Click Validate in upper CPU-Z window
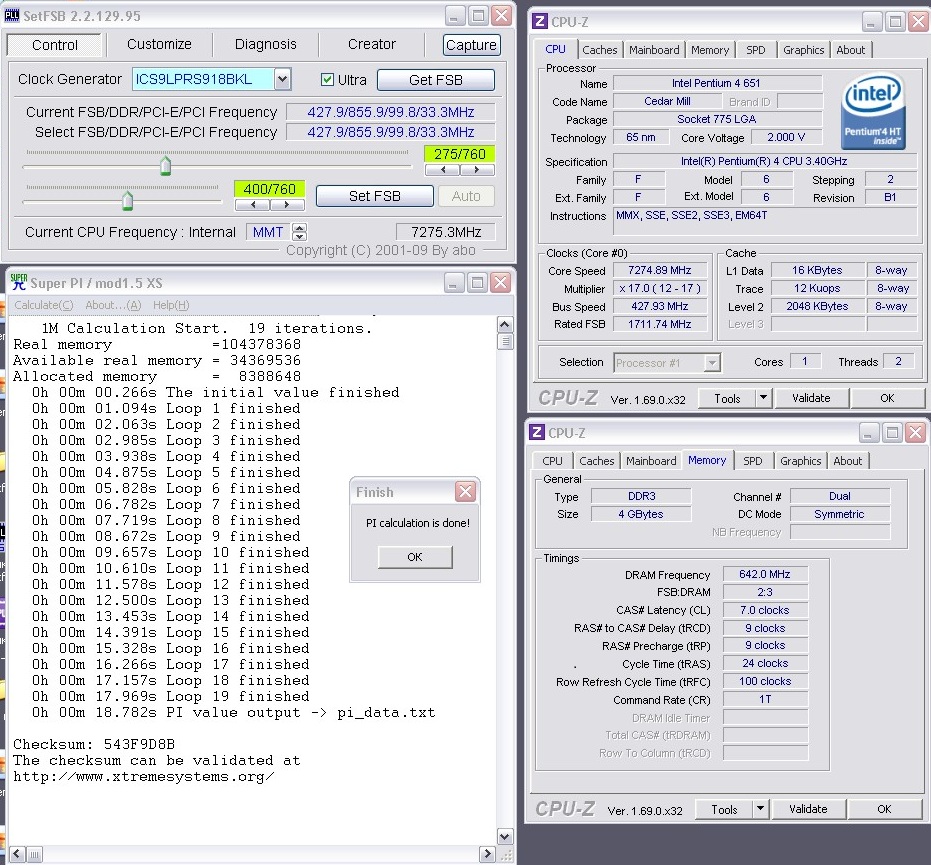 (x=811, y=398)
